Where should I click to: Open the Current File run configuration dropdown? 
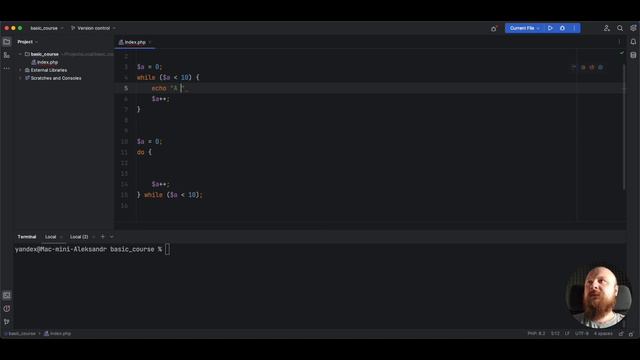click(x=524, y=28)
